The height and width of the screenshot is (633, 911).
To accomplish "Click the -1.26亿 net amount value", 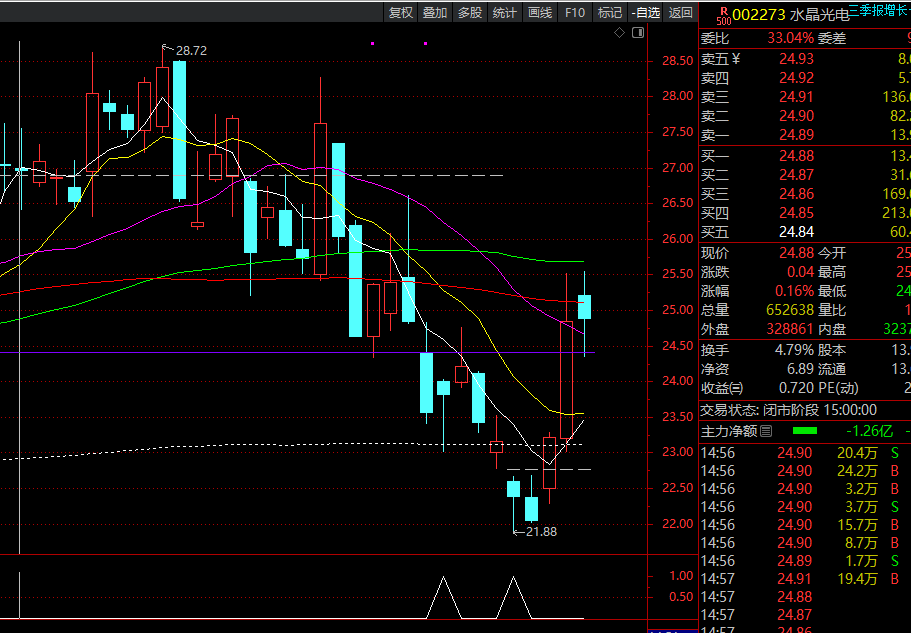I will 870,431.
